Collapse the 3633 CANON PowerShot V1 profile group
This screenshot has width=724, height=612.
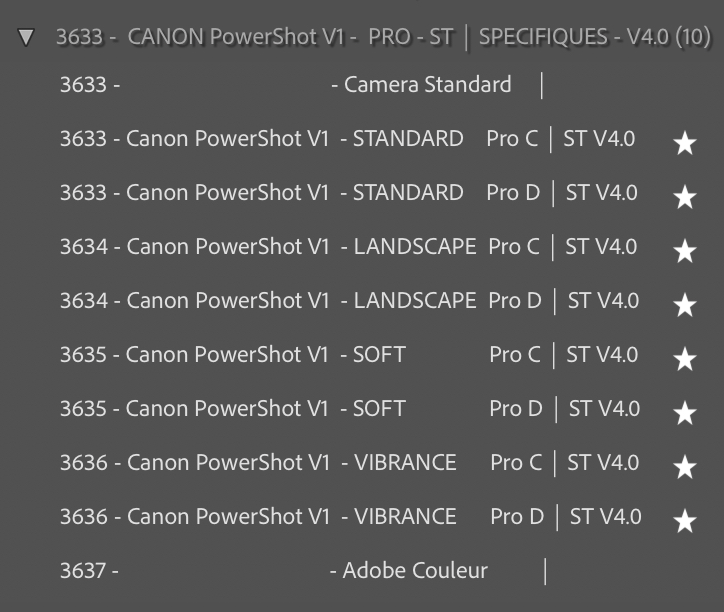(27, 38)
